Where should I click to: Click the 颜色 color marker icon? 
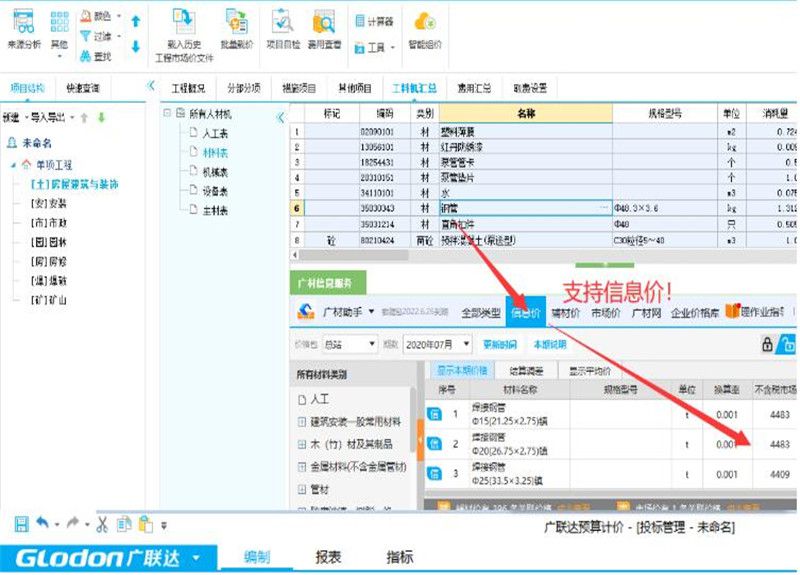point(85,16)
